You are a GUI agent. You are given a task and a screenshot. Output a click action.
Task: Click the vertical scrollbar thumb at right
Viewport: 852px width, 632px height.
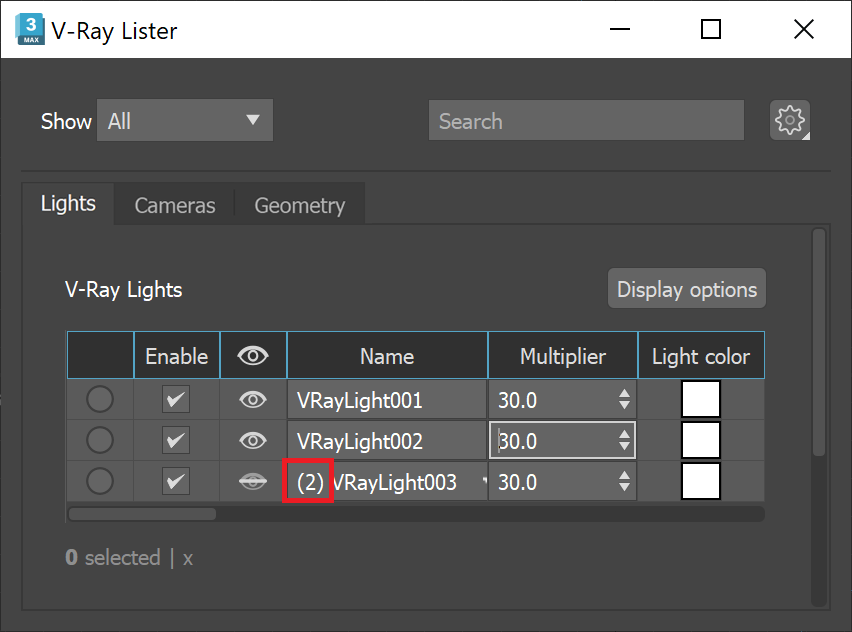pos(819,342)
